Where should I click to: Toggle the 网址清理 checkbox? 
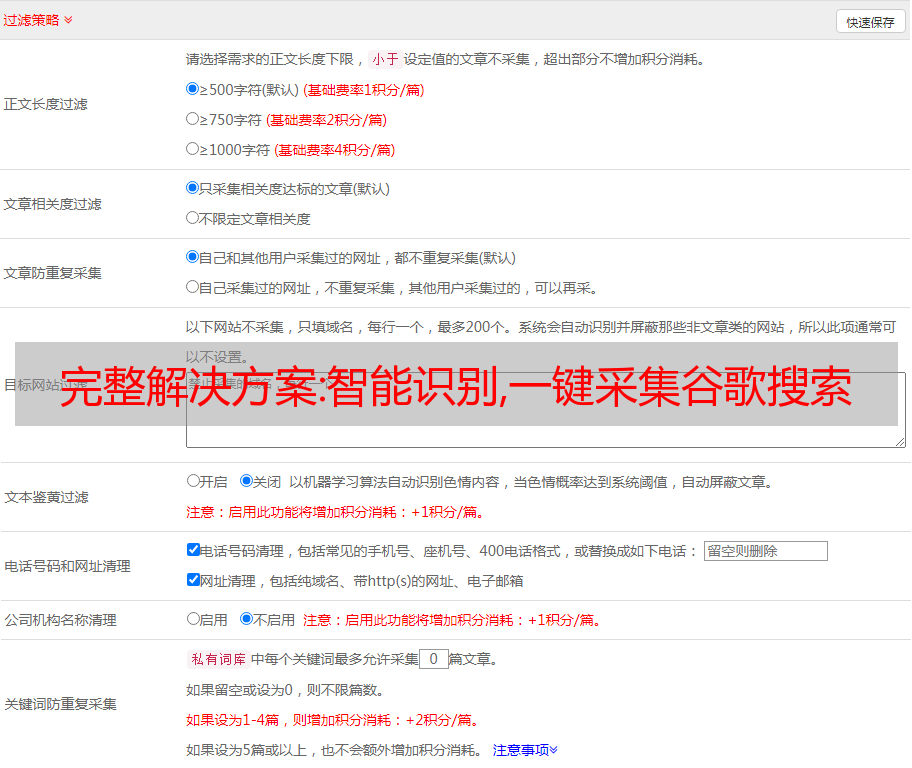193,580
